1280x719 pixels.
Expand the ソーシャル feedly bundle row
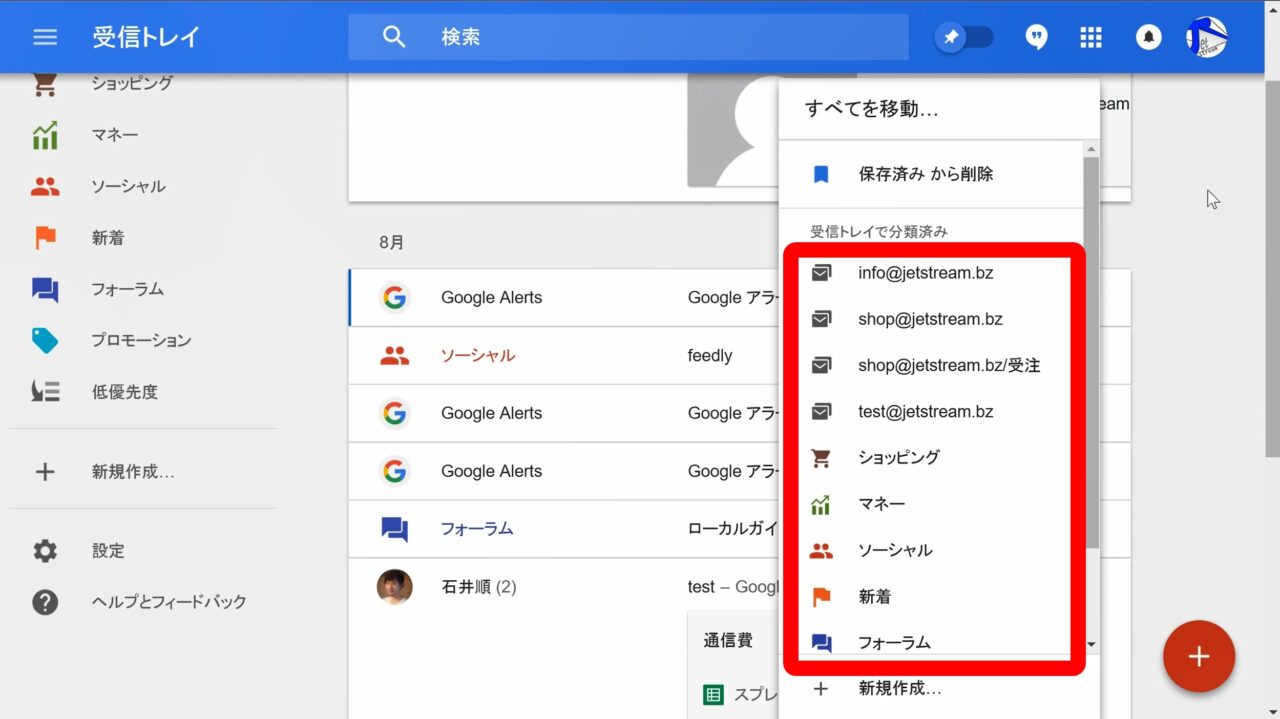[x=560, y=356]
